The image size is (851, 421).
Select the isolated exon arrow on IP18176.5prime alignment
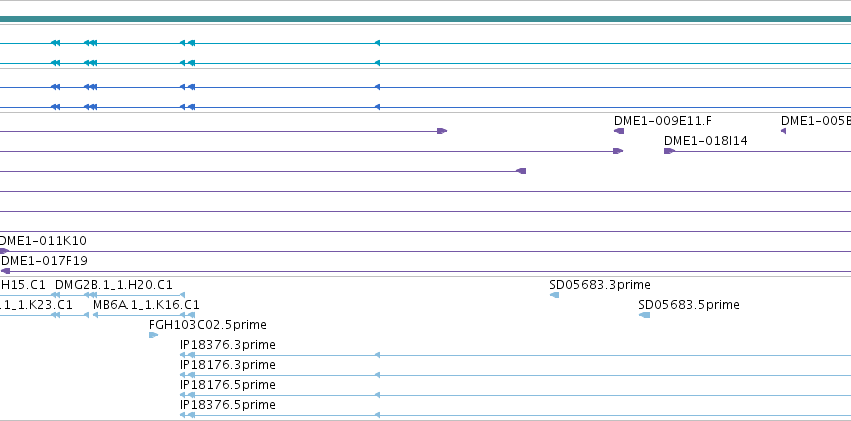click(377, 395)
